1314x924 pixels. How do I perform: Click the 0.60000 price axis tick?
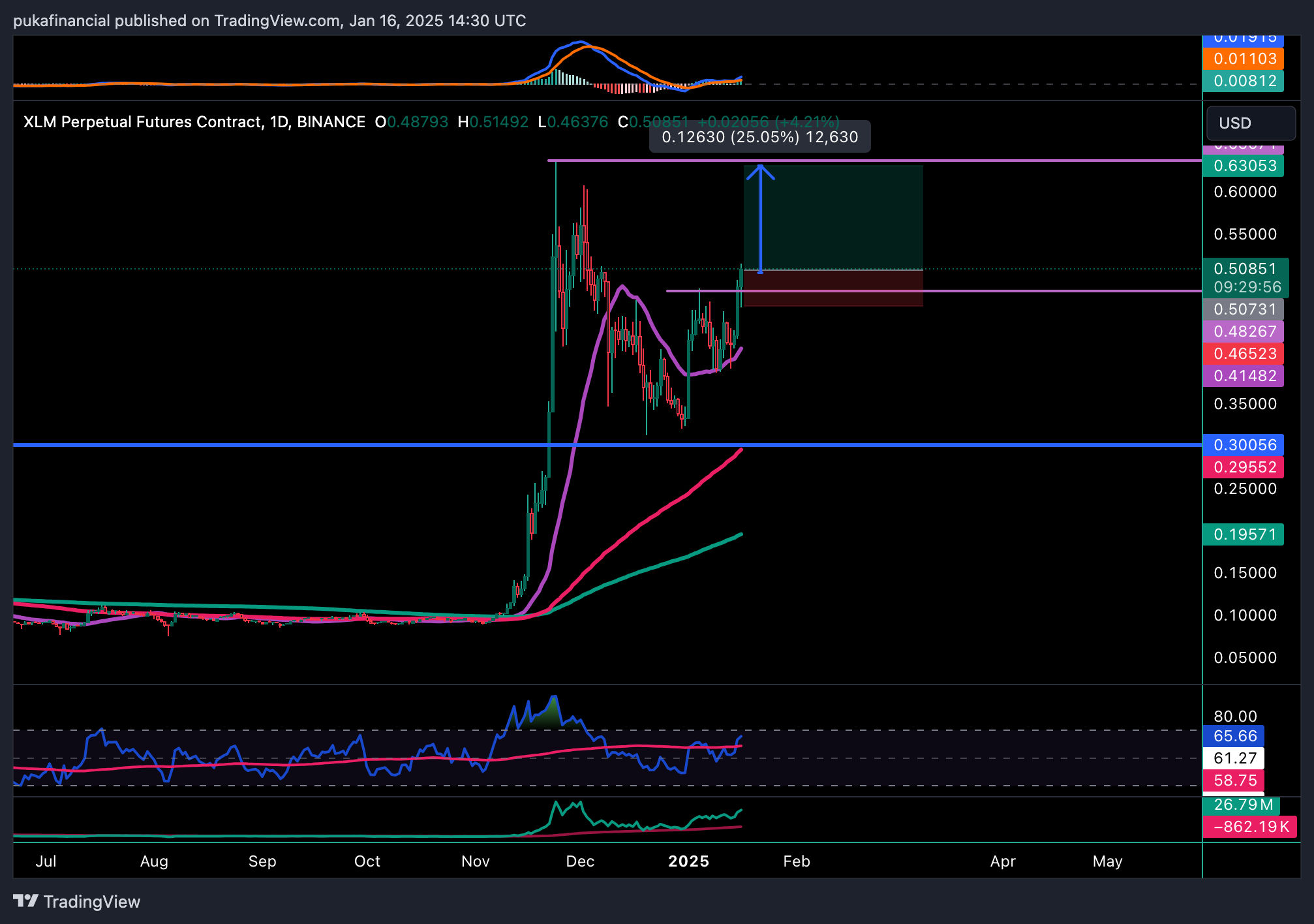click(x=1245, y=192)
